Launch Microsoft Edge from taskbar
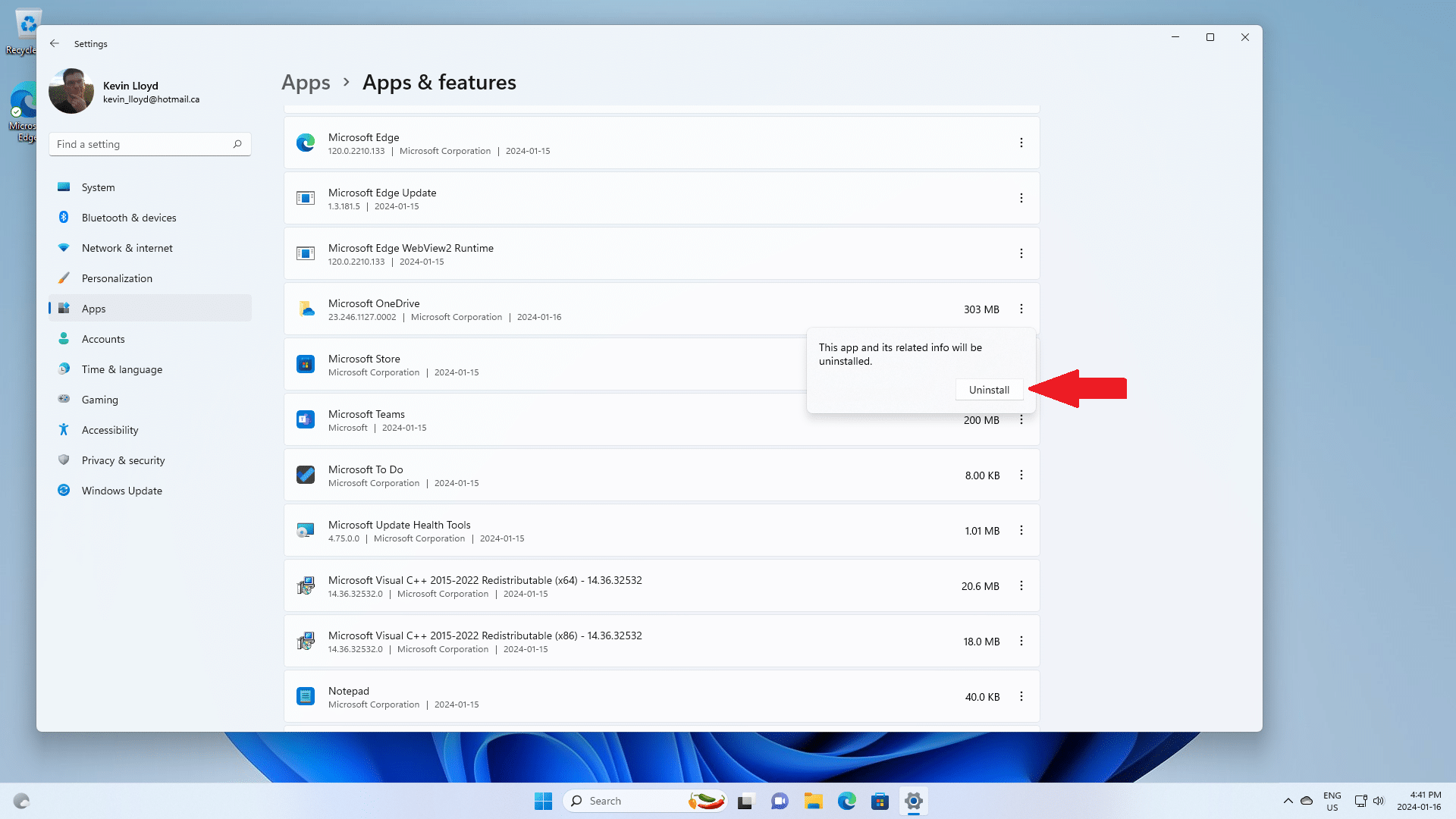 coord(846,801)
